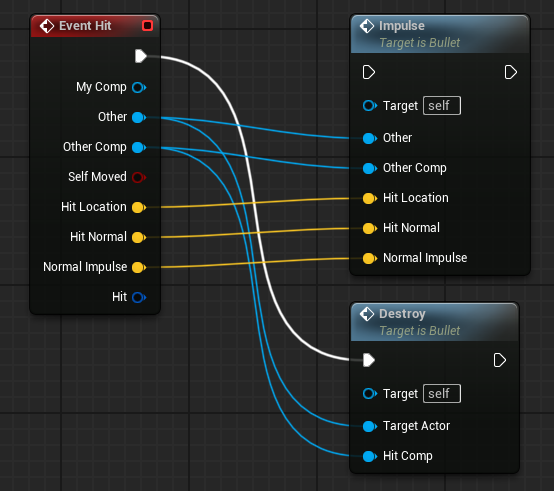Screen dimensions: 554x491
Task: Click the Hit Location output pin on Event Hit
Action: point(139,207)
